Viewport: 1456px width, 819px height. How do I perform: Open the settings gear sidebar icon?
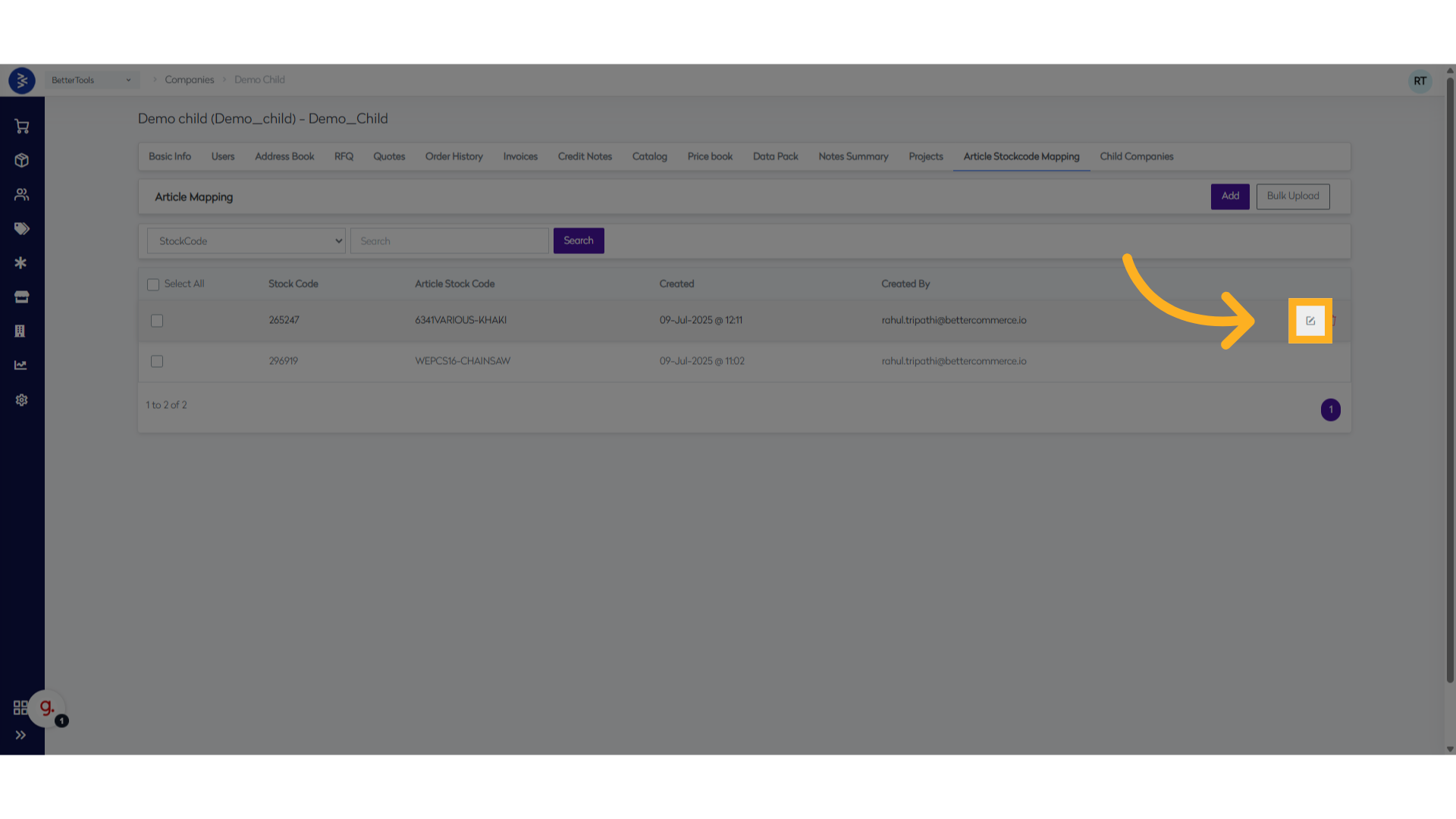point(21,400)
